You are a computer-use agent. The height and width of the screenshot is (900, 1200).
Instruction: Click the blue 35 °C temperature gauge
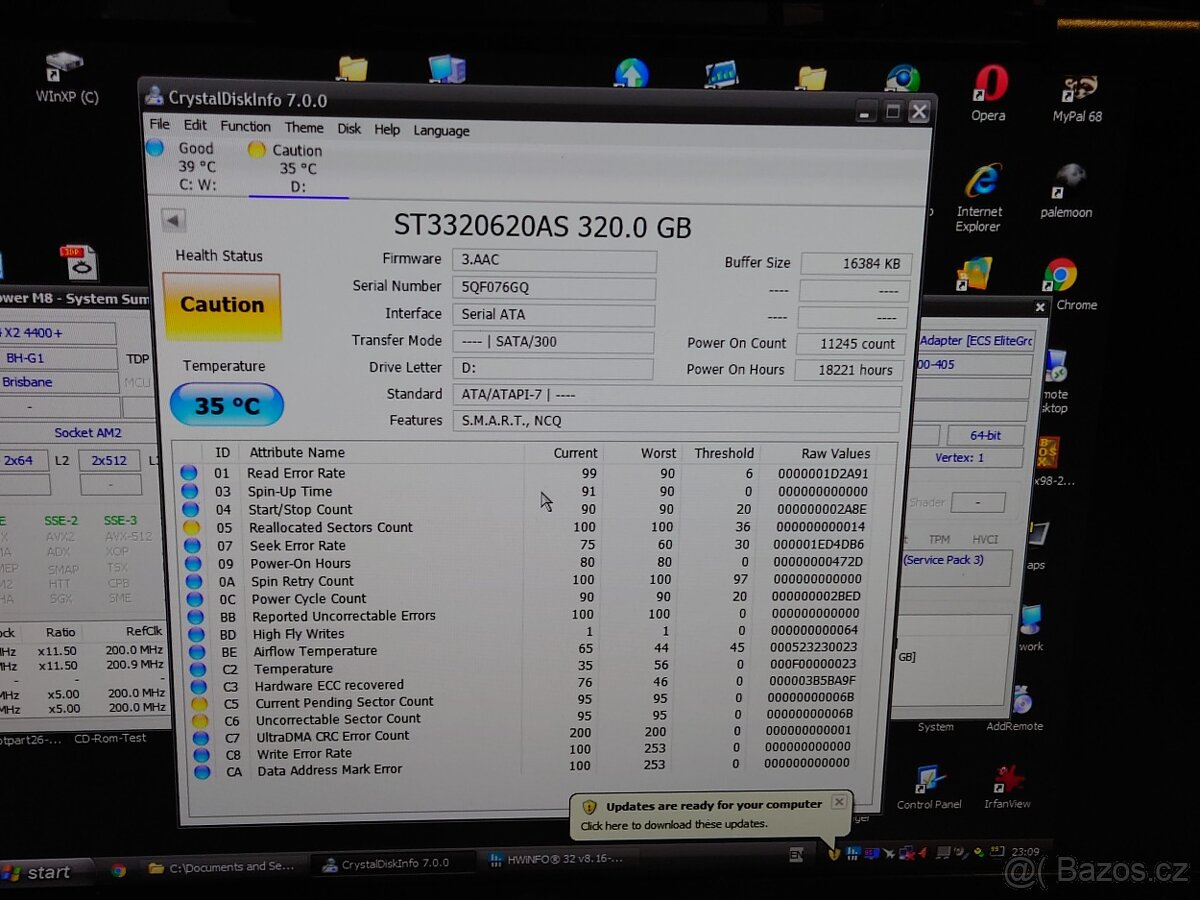[226, 405]
